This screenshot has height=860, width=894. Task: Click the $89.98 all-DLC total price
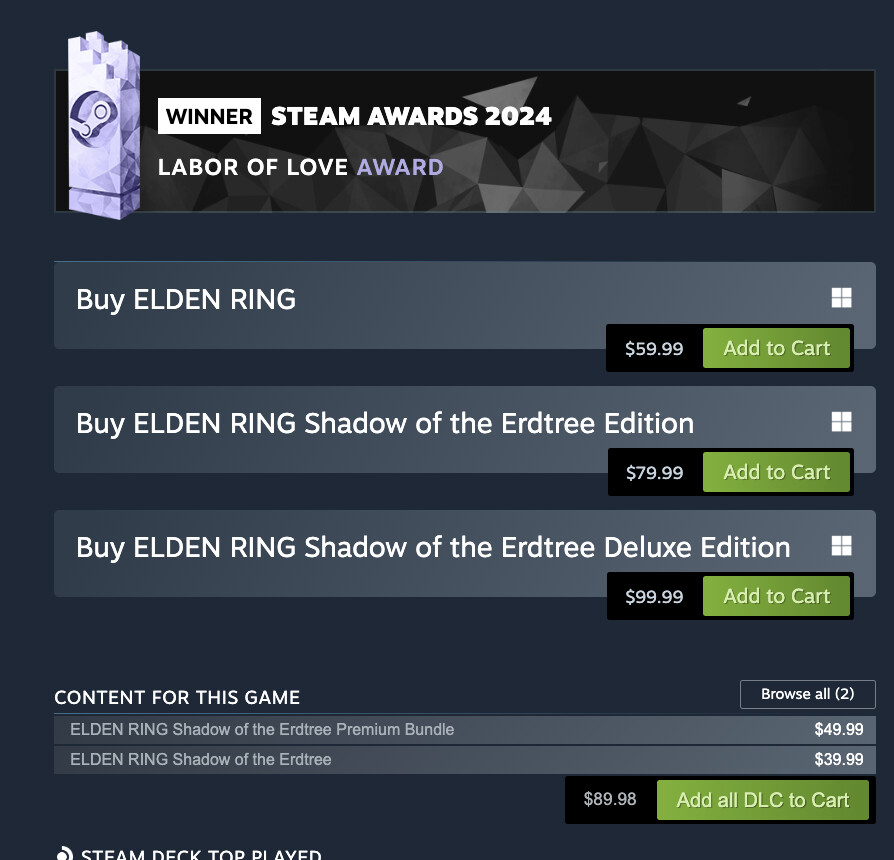[610, 800]
